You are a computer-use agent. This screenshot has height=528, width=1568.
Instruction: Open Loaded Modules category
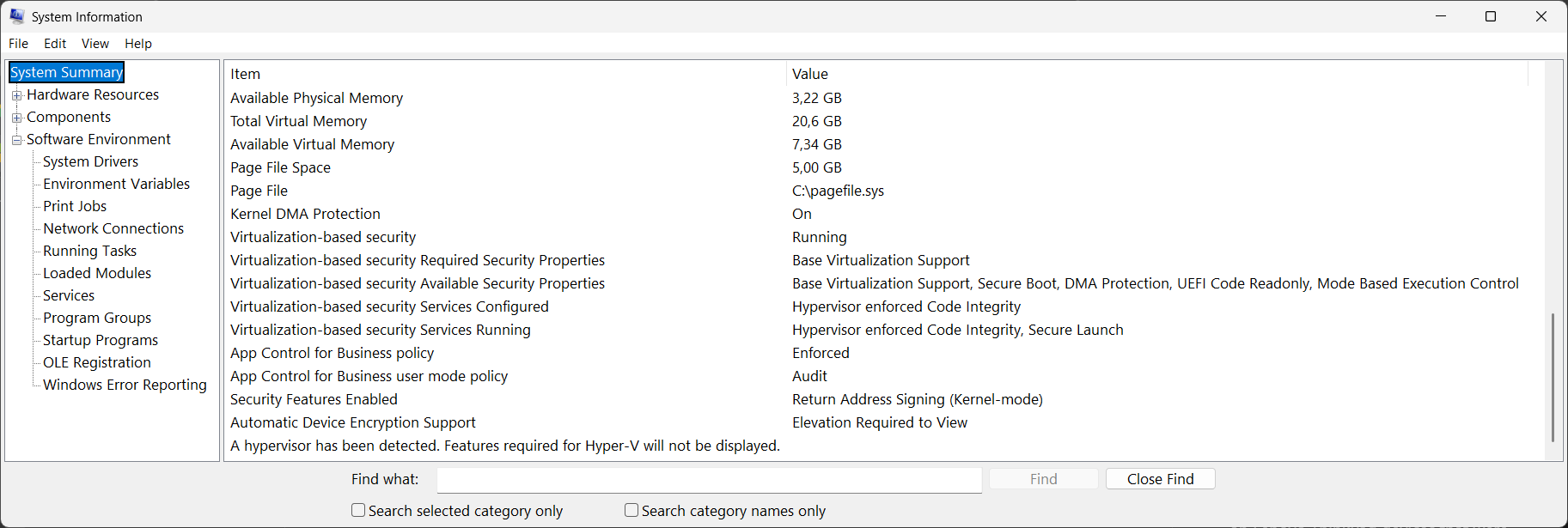[x=97, y=273]
